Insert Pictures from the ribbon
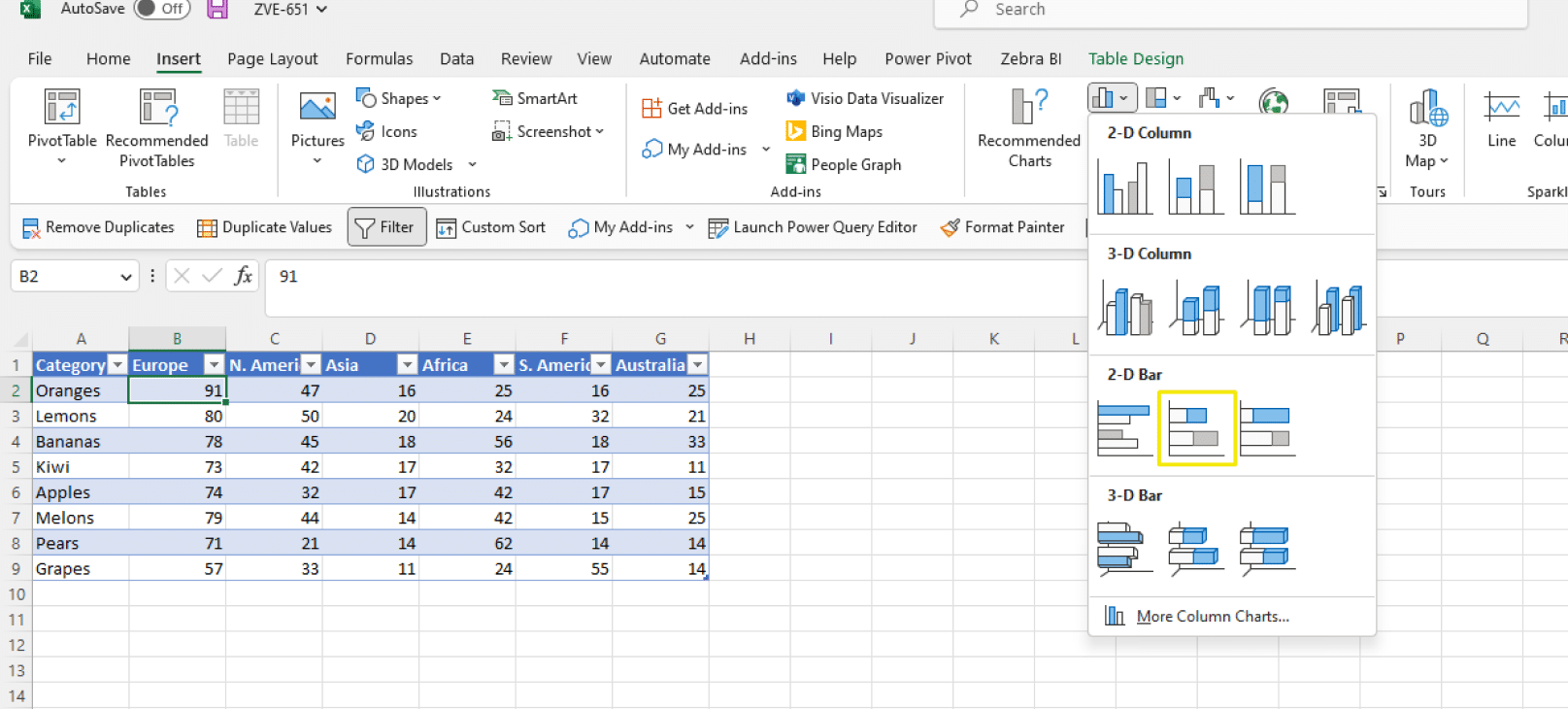1568x709 pixels. coord(317,126)
